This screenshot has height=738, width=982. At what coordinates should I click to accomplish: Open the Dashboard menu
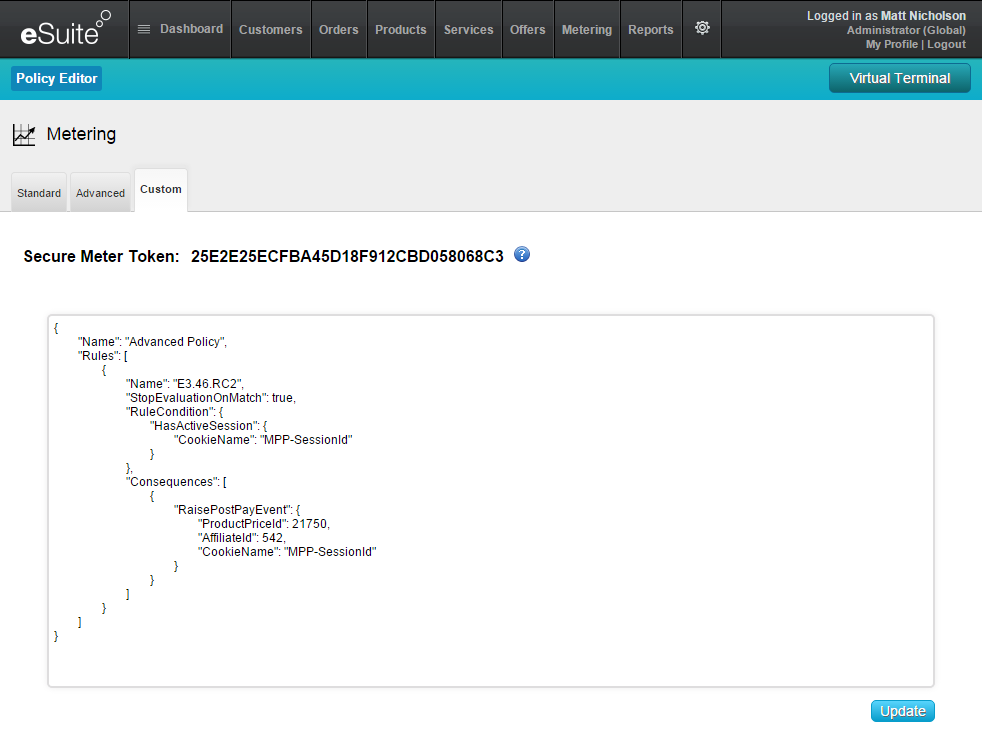[180, 29]
